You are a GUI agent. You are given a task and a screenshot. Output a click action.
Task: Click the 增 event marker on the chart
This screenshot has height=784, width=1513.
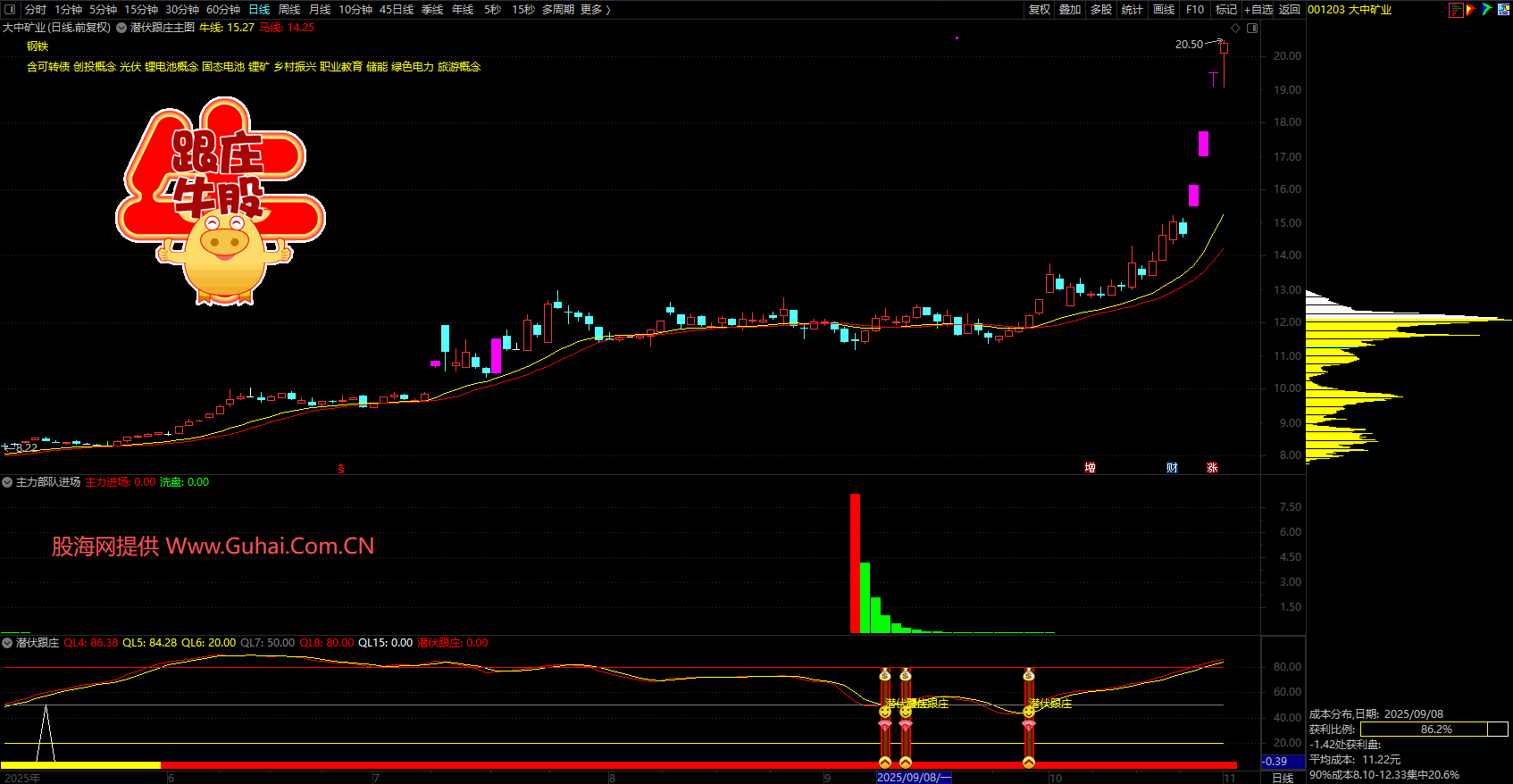coord(1090,468)
